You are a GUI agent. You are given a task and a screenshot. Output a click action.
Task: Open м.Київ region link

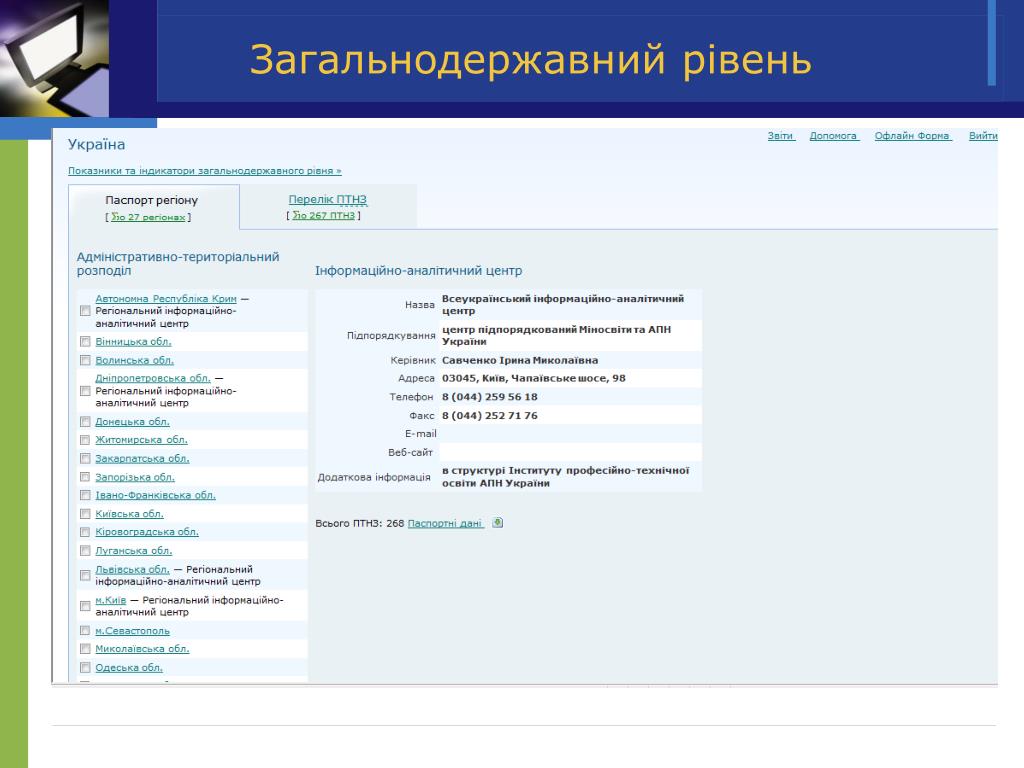pos(110,600)
